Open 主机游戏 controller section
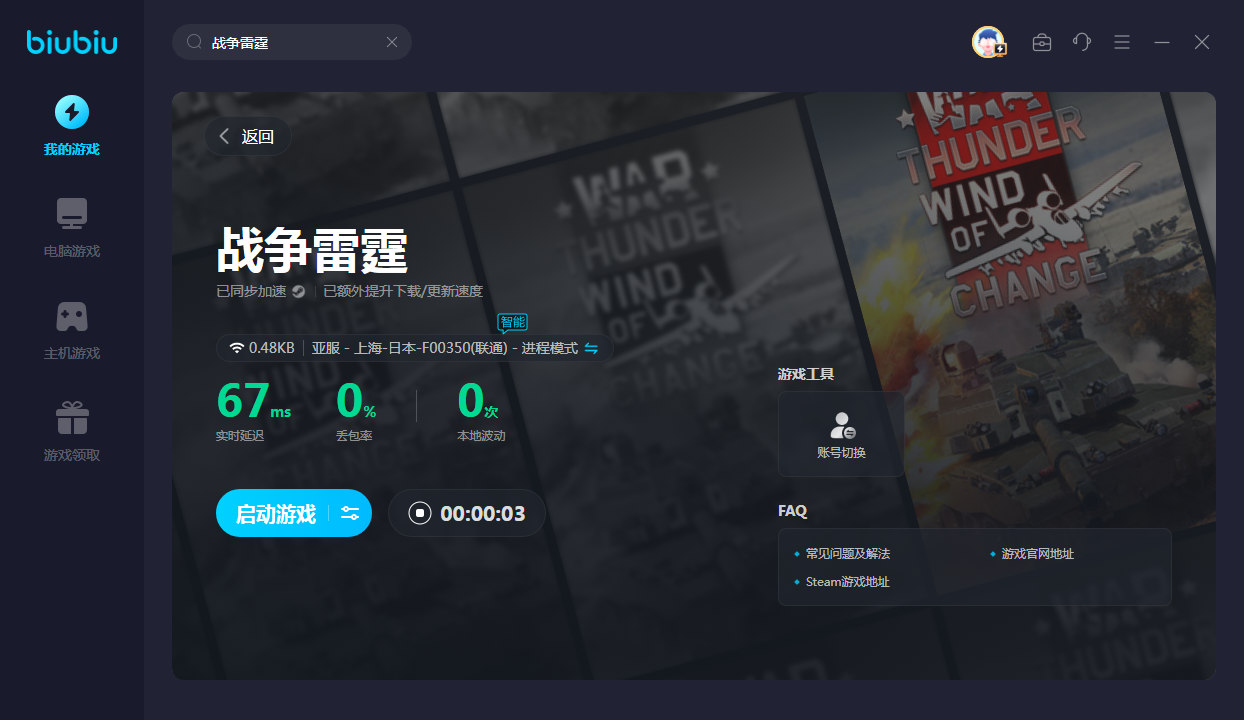The width and height of the screenshot is (1244, 720). 71,330
